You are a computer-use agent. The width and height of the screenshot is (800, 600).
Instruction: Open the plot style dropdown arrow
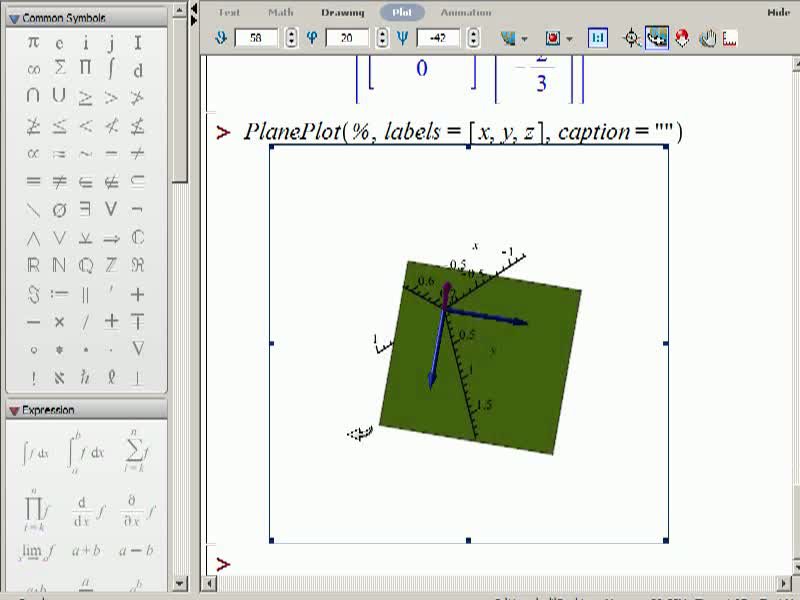524,39
